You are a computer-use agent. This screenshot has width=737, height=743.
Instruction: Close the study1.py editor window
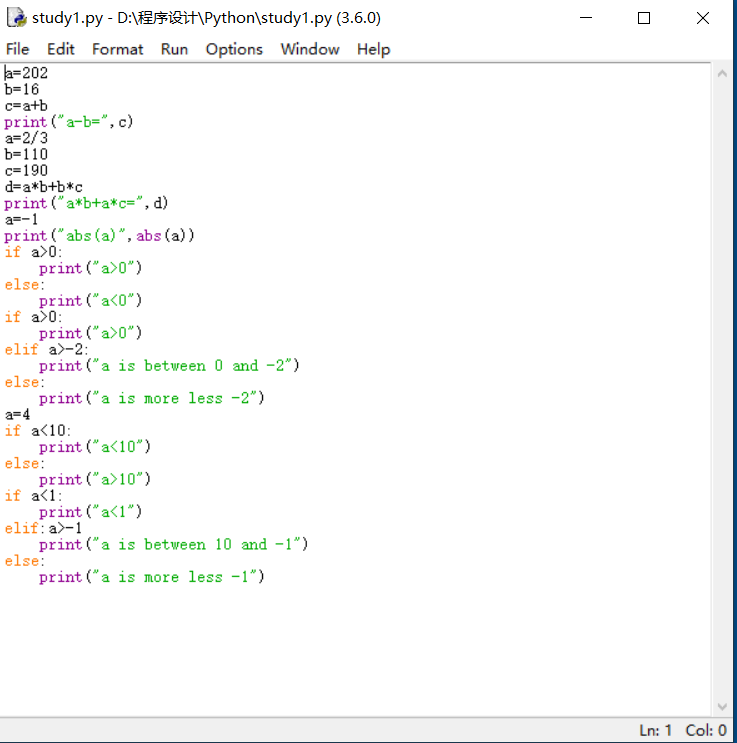[703, 18]
